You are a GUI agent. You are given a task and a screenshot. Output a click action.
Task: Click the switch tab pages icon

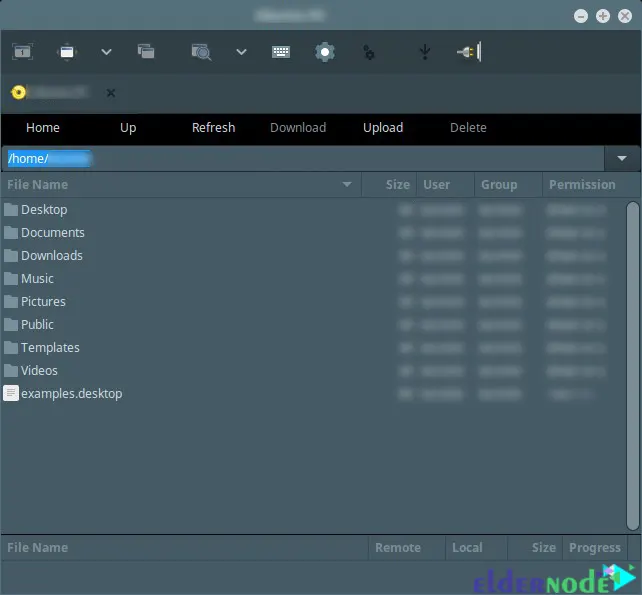click(x=146, y=52)
